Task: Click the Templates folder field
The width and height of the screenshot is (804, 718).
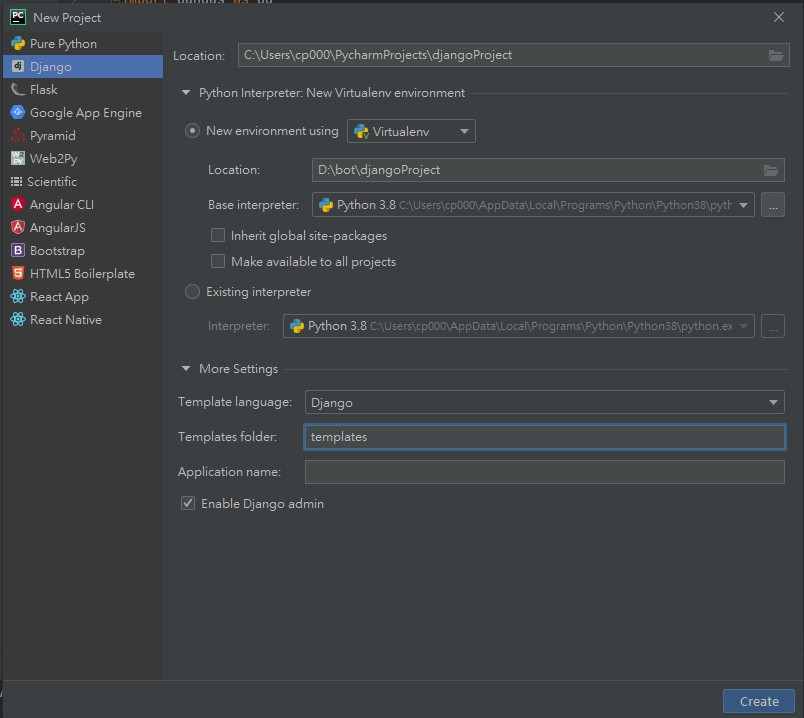Action: [545, 437]
